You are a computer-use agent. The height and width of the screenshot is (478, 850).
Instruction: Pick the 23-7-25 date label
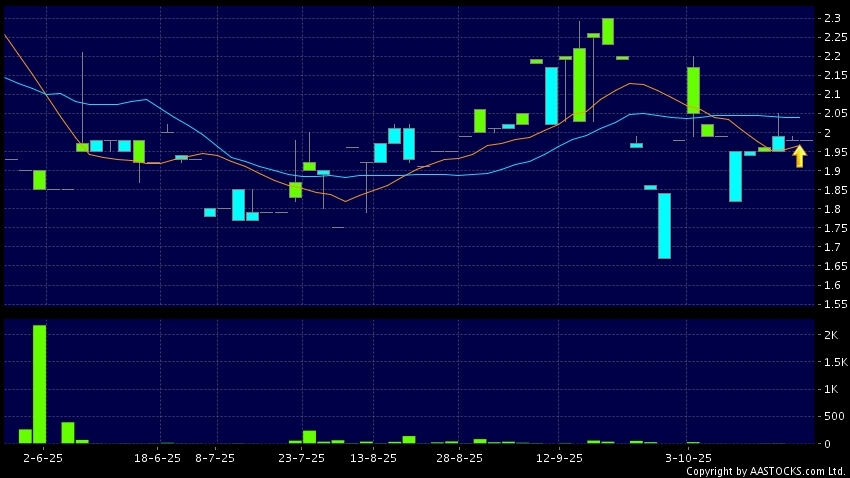pyautogui.click(x=302, y=457)
